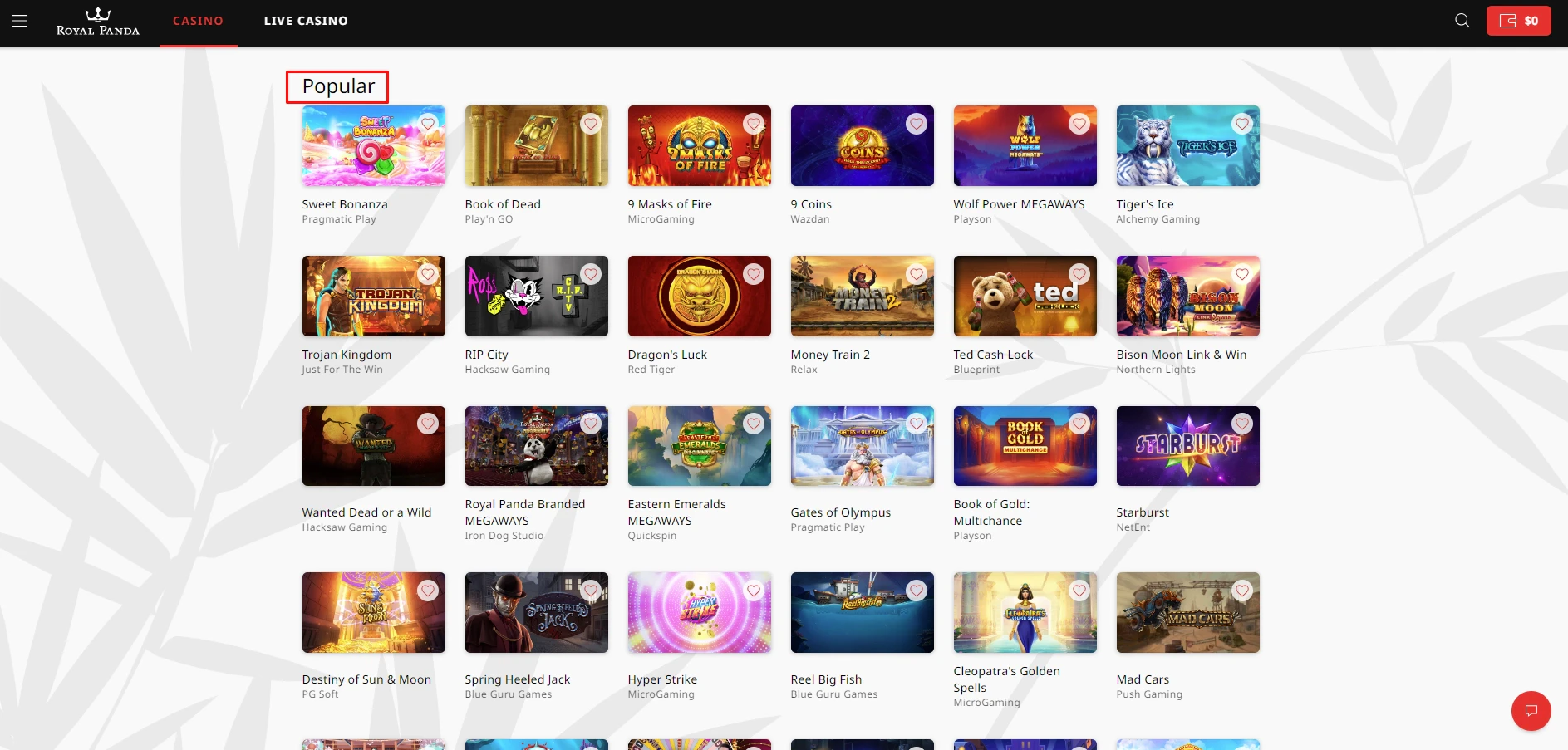Open the Tiger's Ice title link
The image size is (1568, 750).
pos(1145,204)
